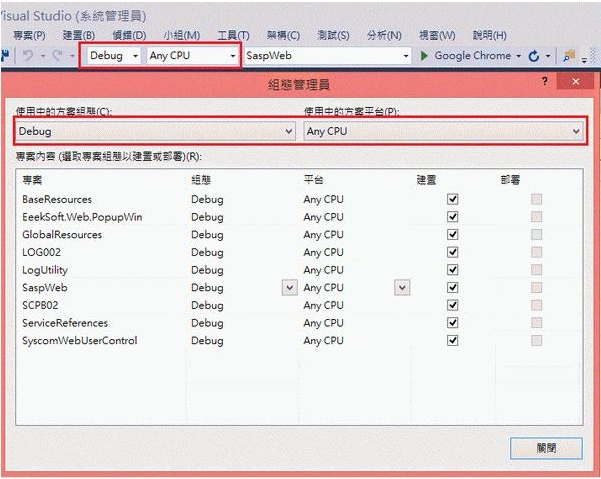Click the Undo arrow icon
Viewport: 601px width, 479px height.
coord(28,56)
